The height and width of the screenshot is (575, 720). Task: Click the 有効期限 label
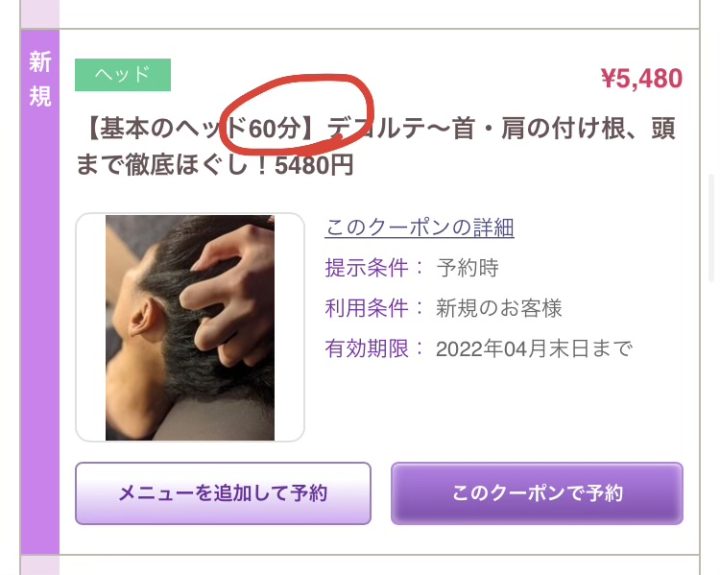tap(366, 349)
